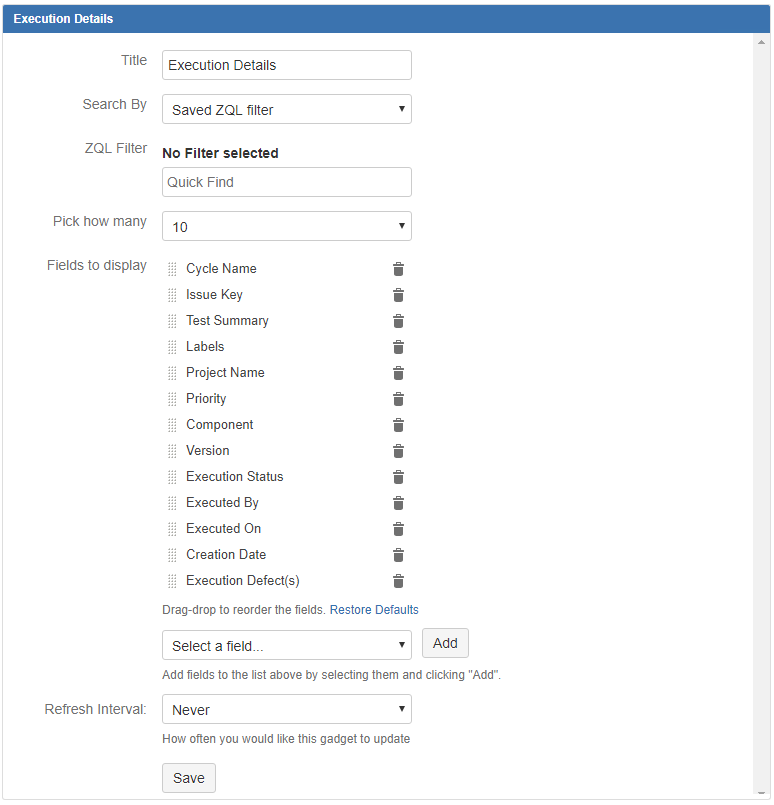Delete the Creation Date field
This screenshot has width=774, height=805.
coord(398,554)
